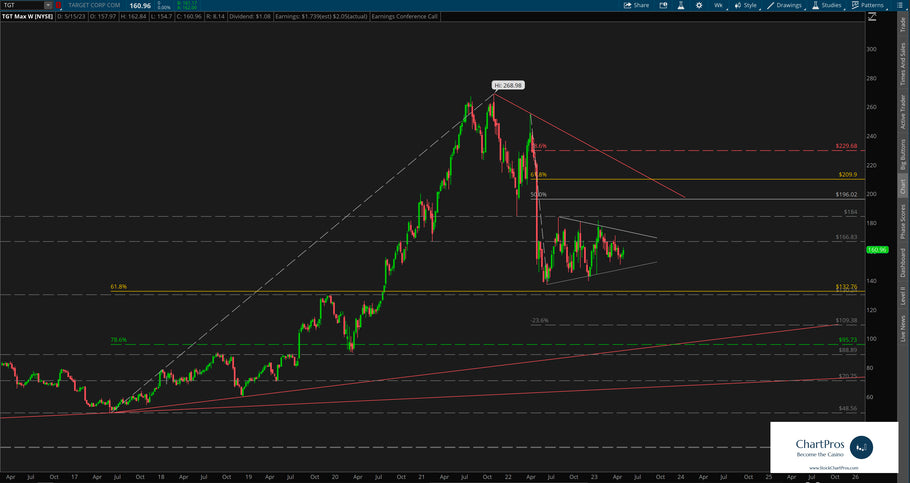Switch to the Trade side tab
The height and width of the screenshot is (483, 910).
point(902,25)
